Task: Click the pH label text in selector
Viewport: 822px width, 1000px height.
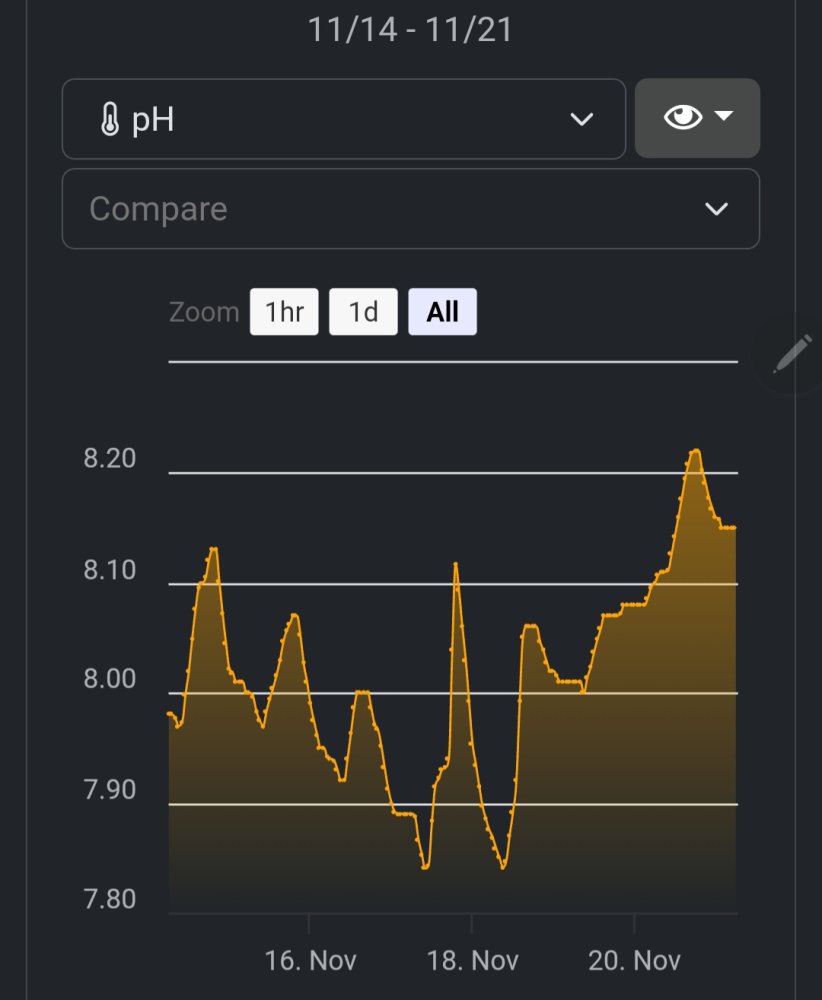Action: pos(153,120)
